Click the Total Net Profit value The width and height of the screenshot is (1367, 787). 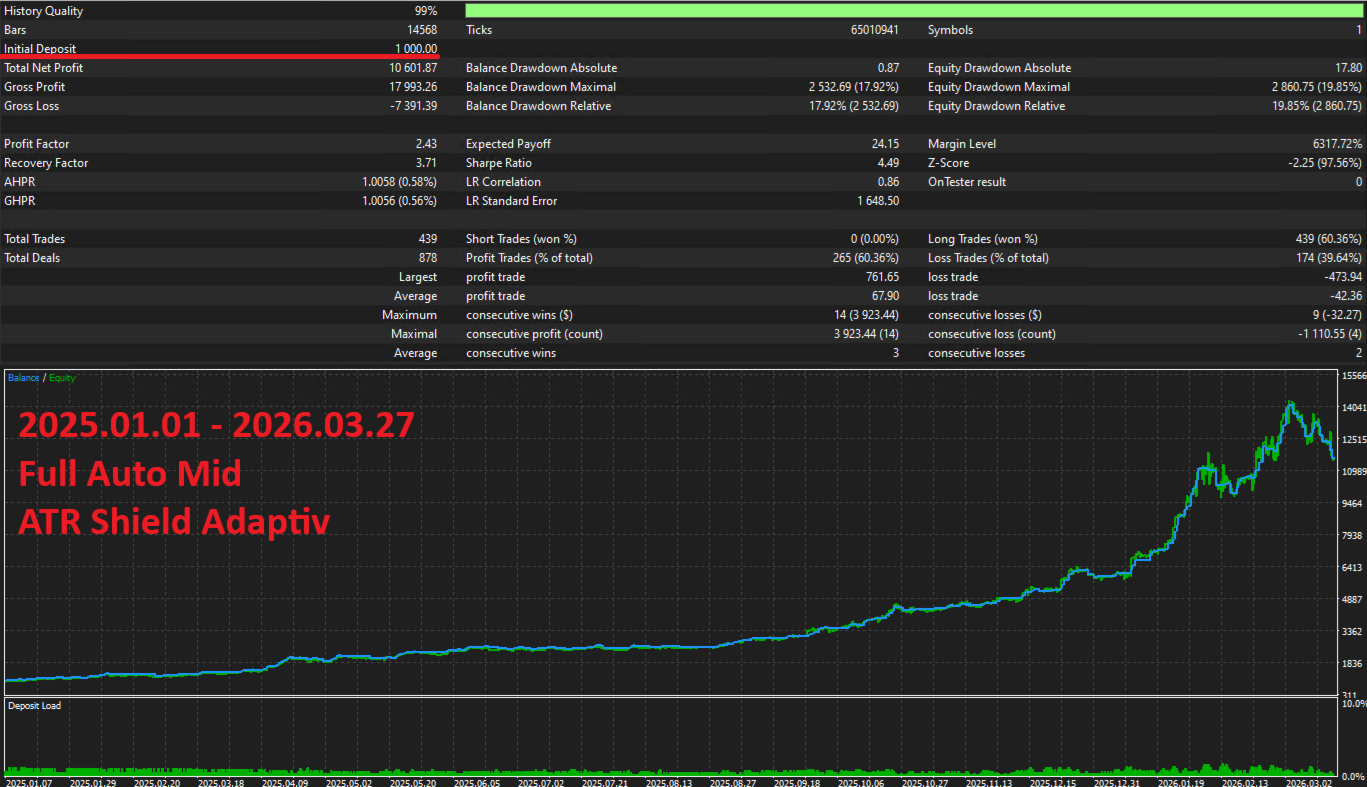tap(413, 68)
